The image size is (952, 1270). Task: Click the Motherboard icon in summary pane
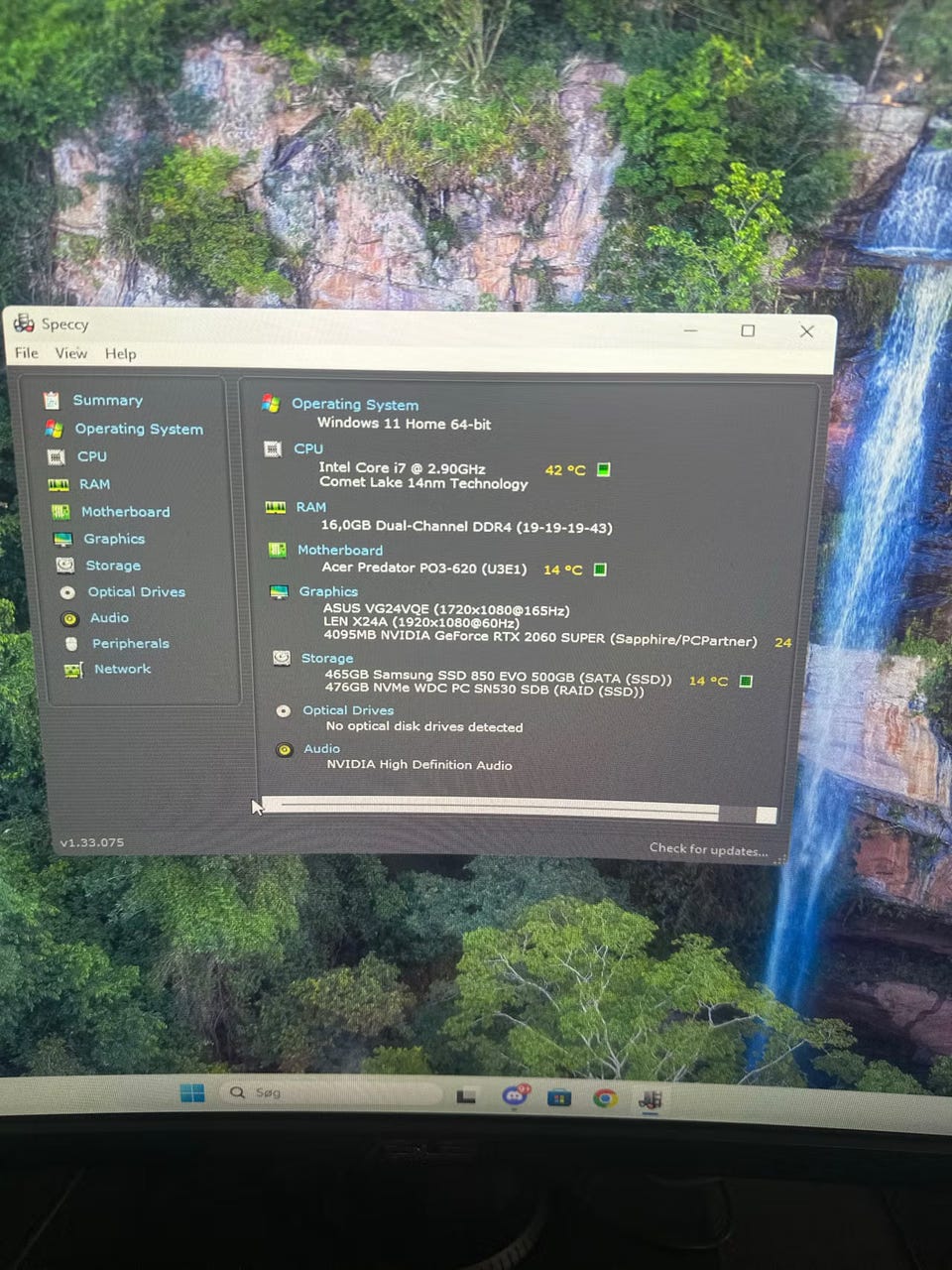[277, 550]
